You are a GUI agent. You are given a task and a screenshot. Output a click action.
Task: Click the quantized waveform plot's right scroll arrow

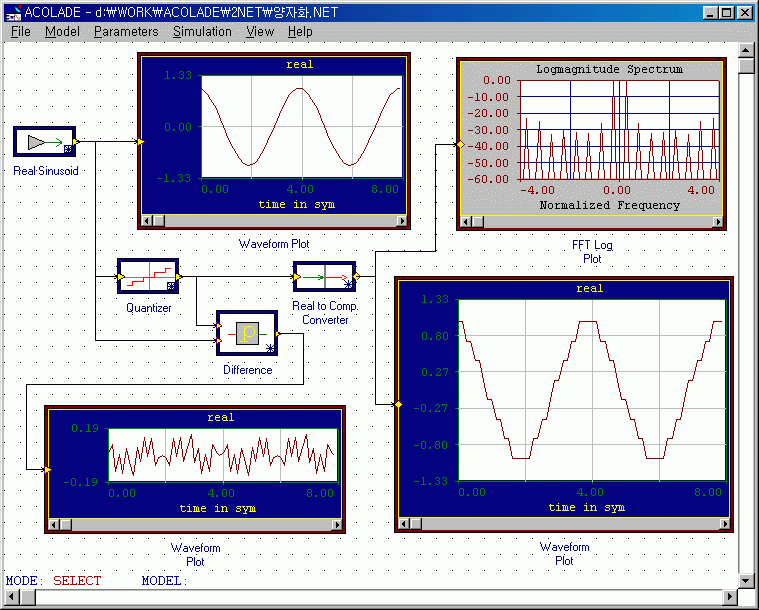tap(724, 523)
